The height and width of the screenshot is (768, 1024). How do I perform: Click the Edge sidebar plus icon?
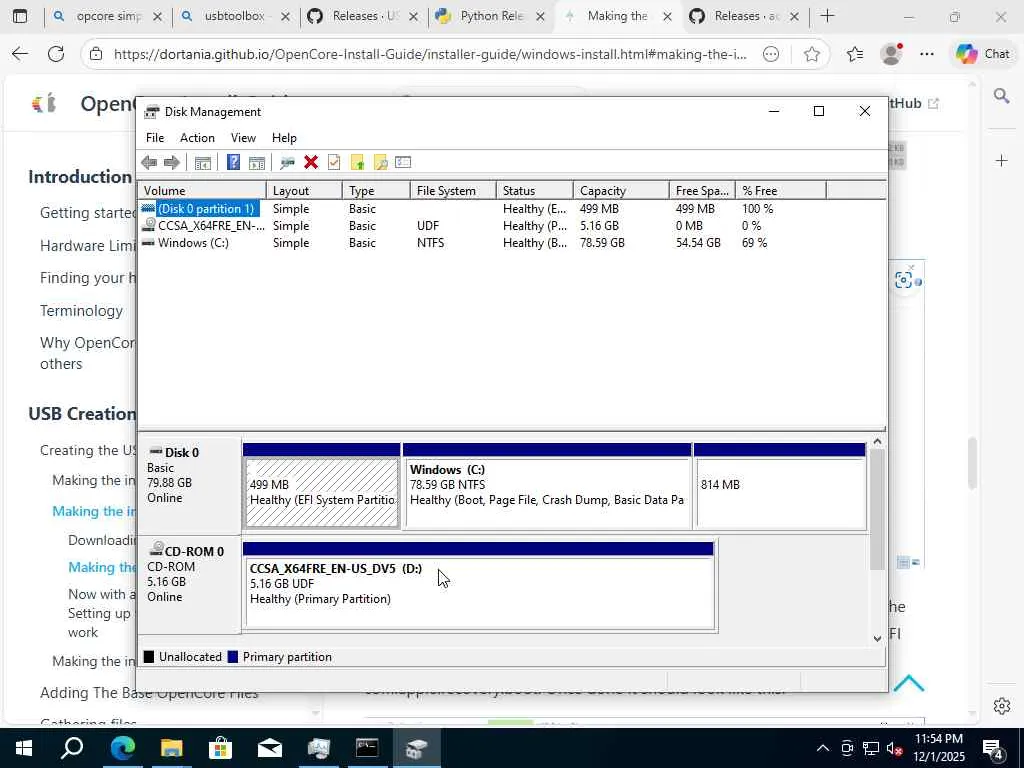[1001, 161]
